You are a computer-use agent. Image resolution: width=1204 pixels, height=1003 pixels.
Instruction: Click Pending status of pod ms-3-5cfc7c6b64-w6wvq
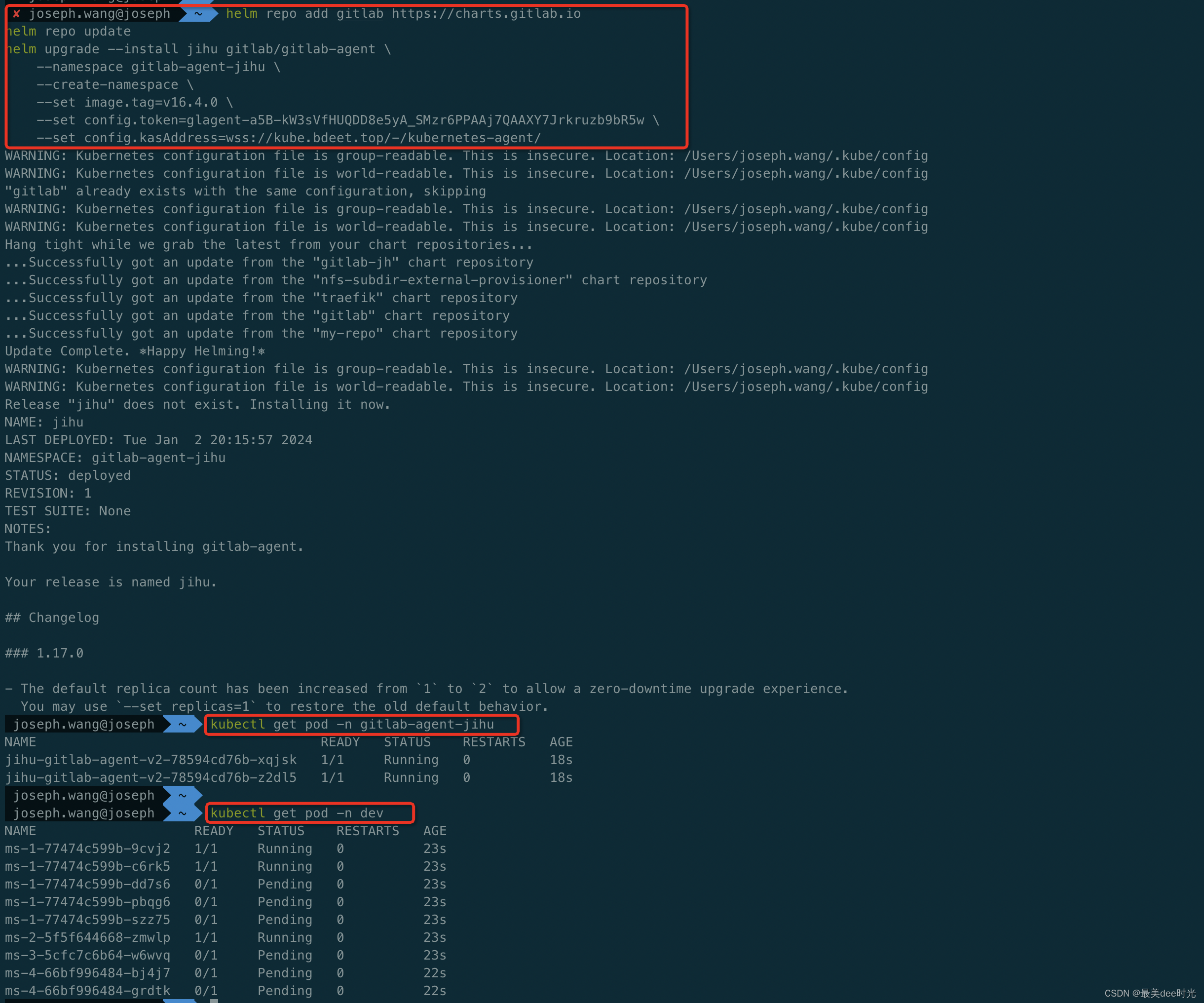tap(285, 956)
